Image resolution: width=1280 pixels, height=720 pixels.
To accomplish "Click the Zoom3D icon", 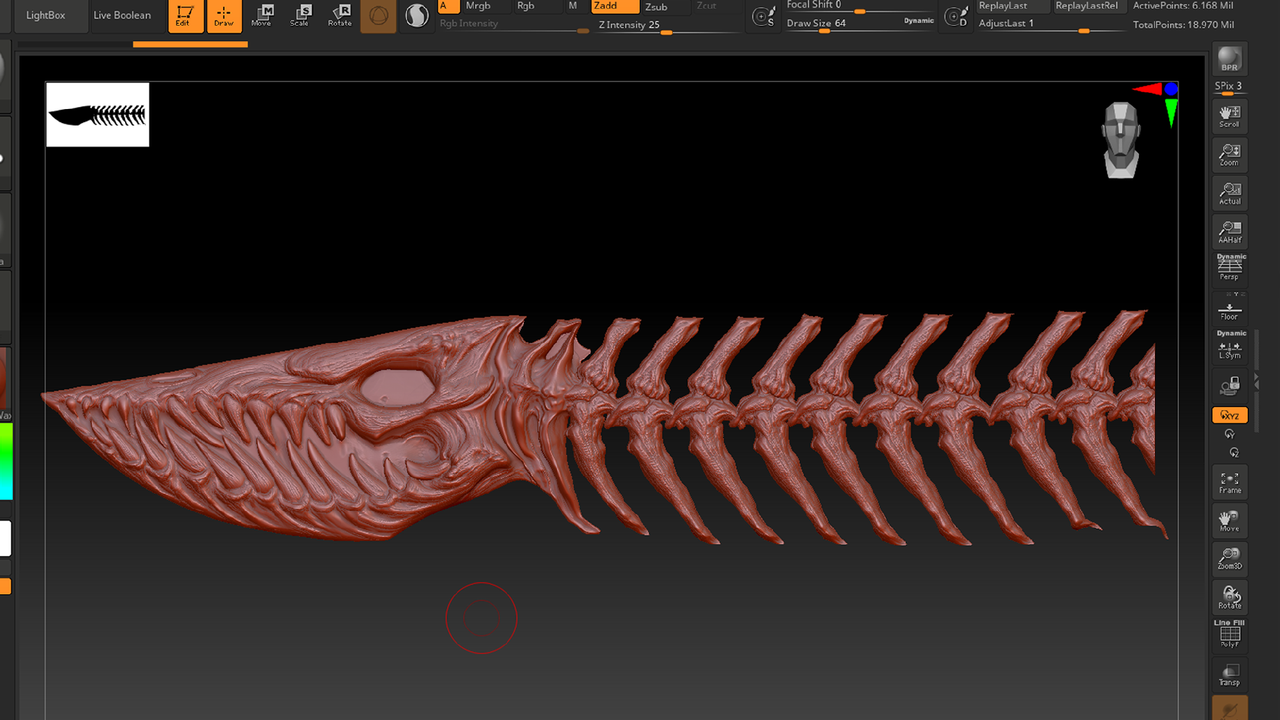I will (x=1229, y=559).
